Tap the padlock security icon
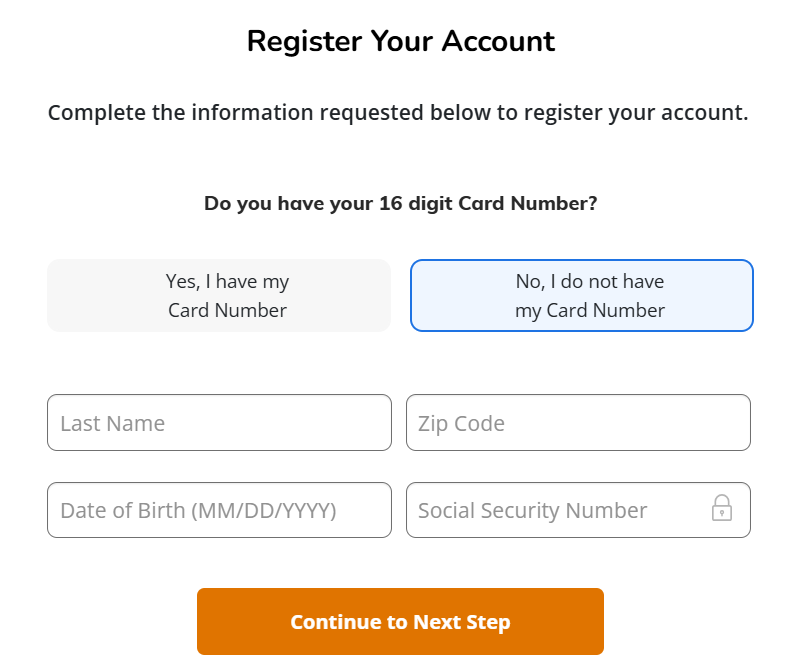The width and height of the screenshot is (801, 672). (x=722, y=508)
